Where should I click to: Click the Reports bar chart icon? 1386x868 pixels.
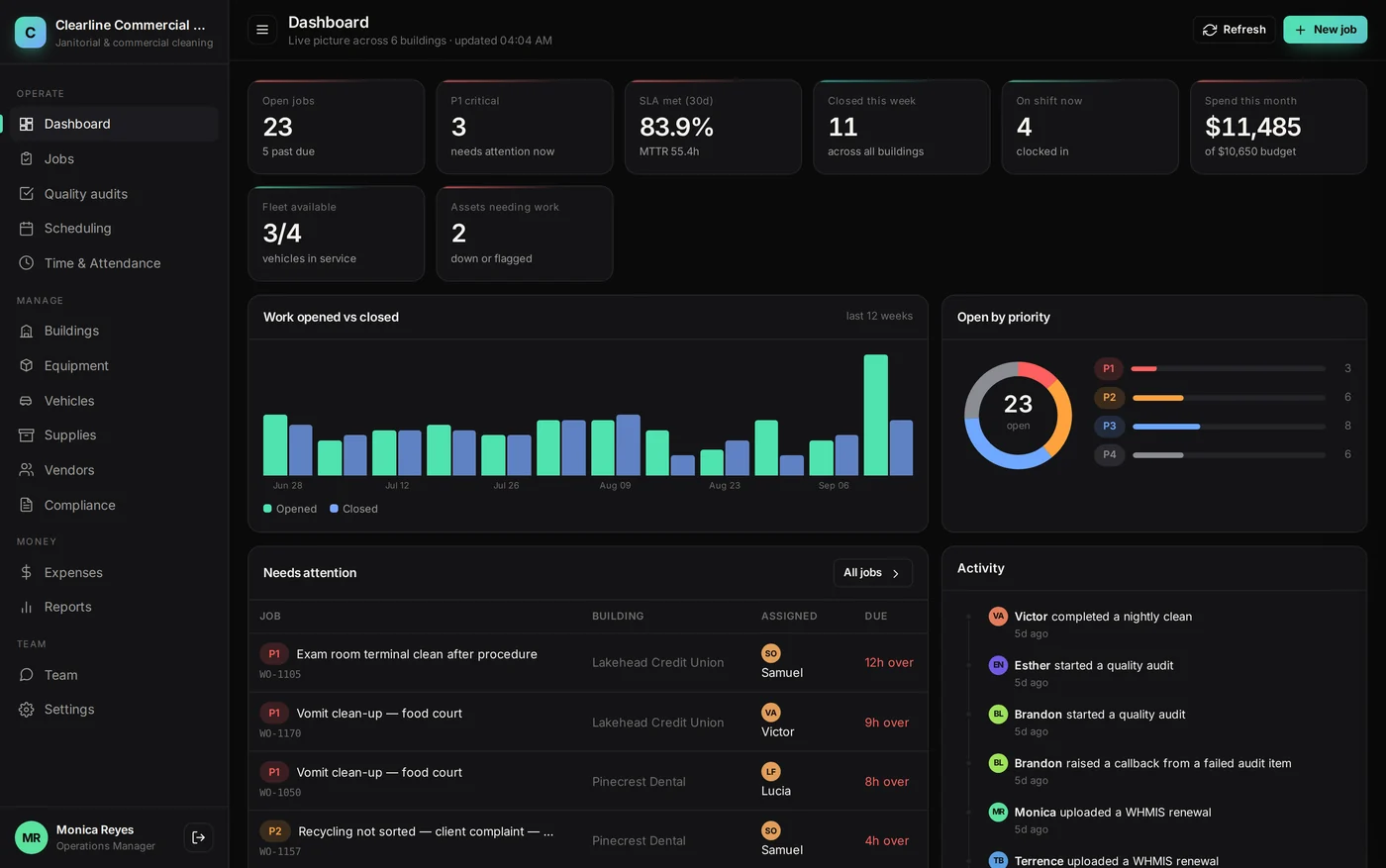pos(27,607)
